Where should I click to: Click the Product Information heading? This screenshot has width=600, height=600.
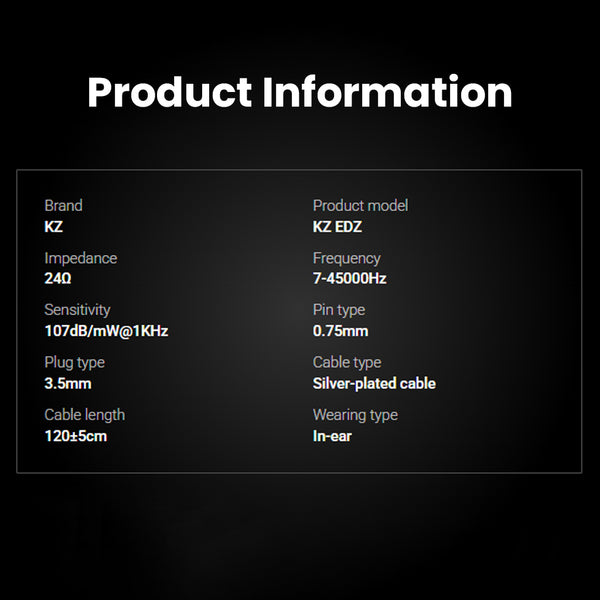(299, 93)
